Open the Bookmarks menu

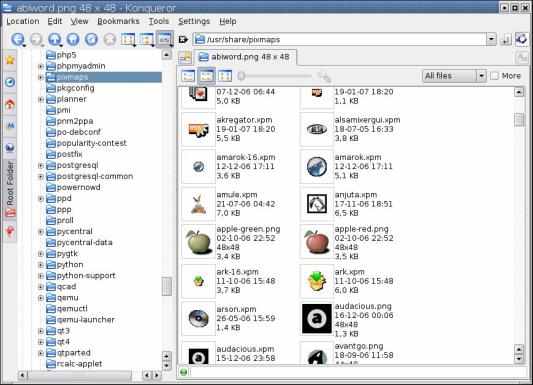pos(118,21)
